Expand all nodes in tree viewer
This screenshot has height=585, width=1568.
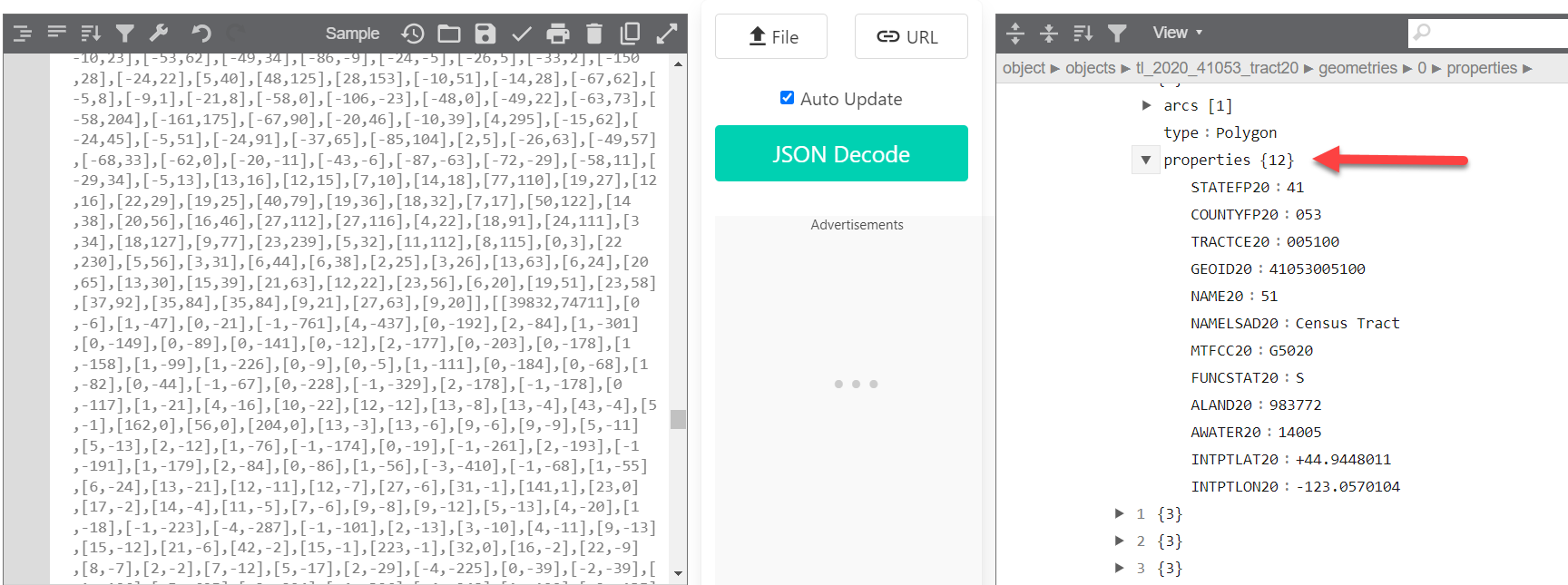(1015, 34)
